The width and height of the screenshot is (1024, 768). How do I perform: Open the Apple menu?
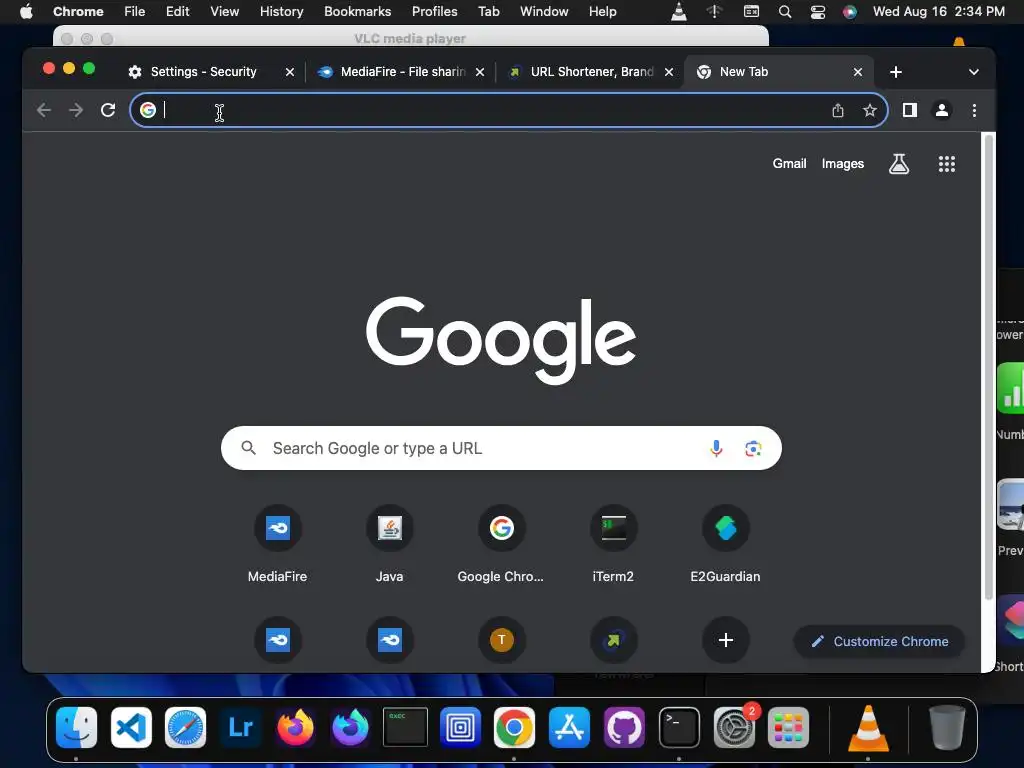coord(26,12)
